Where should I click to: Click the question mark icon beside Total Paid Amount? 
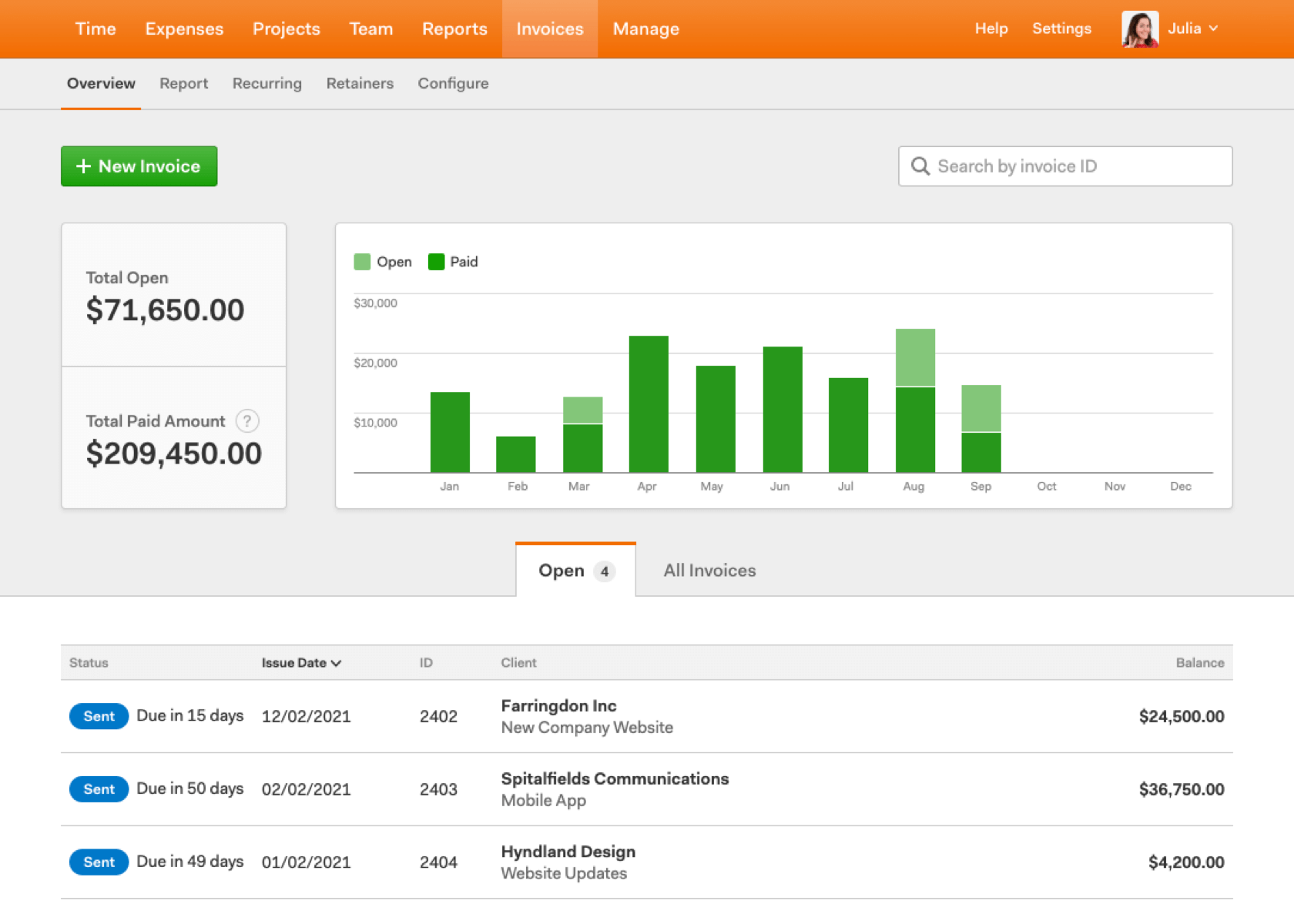247,421
